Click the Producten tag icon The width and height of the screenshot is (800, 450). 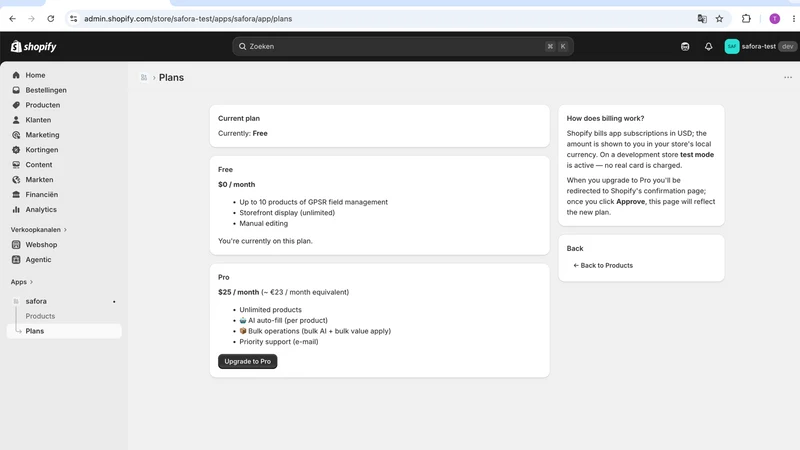coord(16,105)
